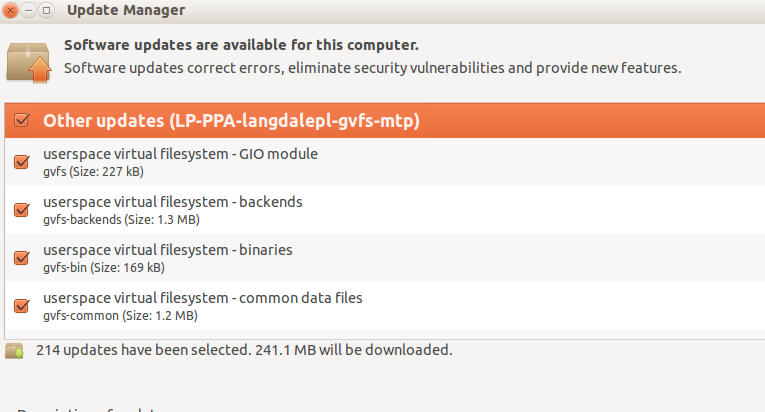Click the gvfs-common size 1.2 MB label

pyautogui.click(x=120, y=316)
